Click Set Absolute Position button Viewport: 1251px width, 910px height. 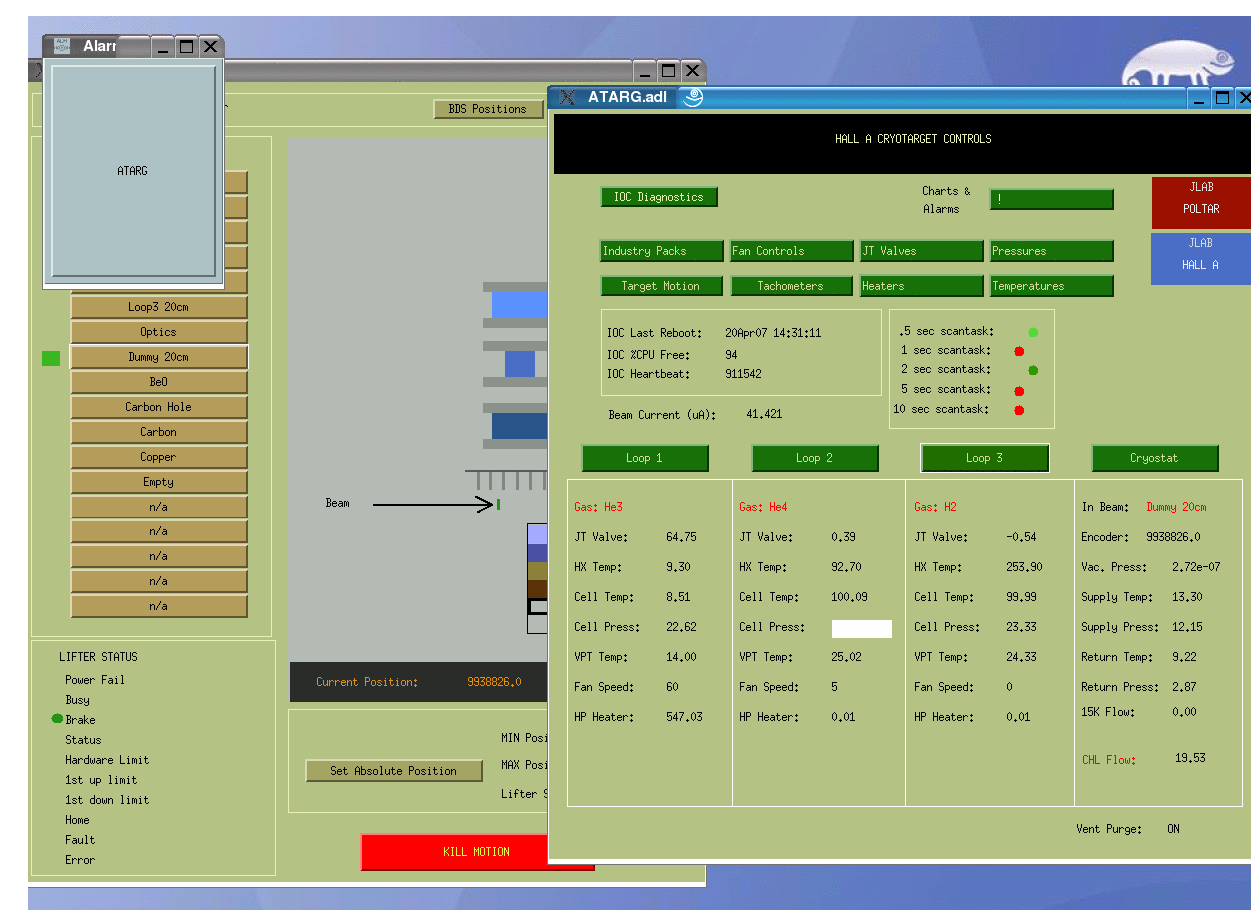pos(394,771)
